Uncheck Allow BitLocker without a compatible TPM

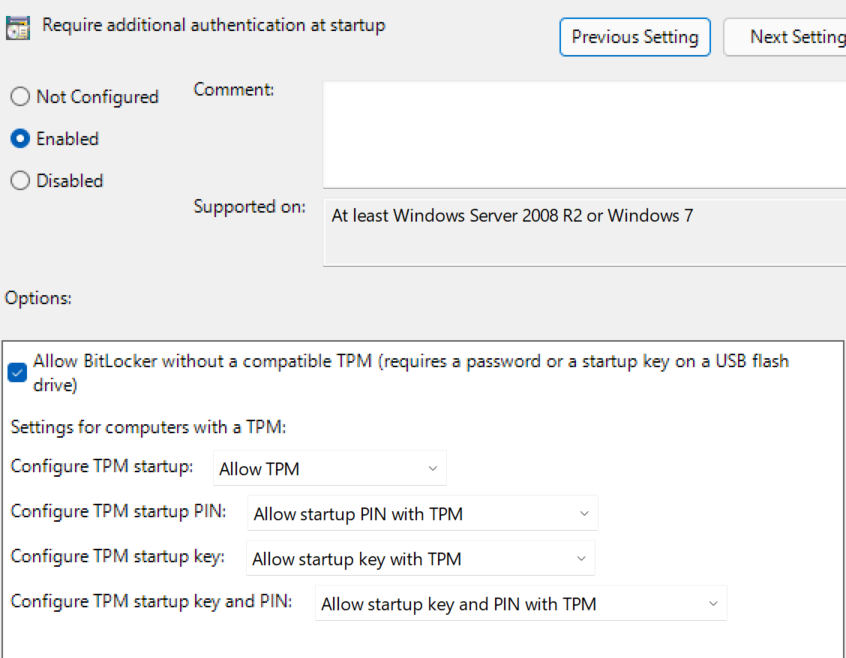pos(17,372)
